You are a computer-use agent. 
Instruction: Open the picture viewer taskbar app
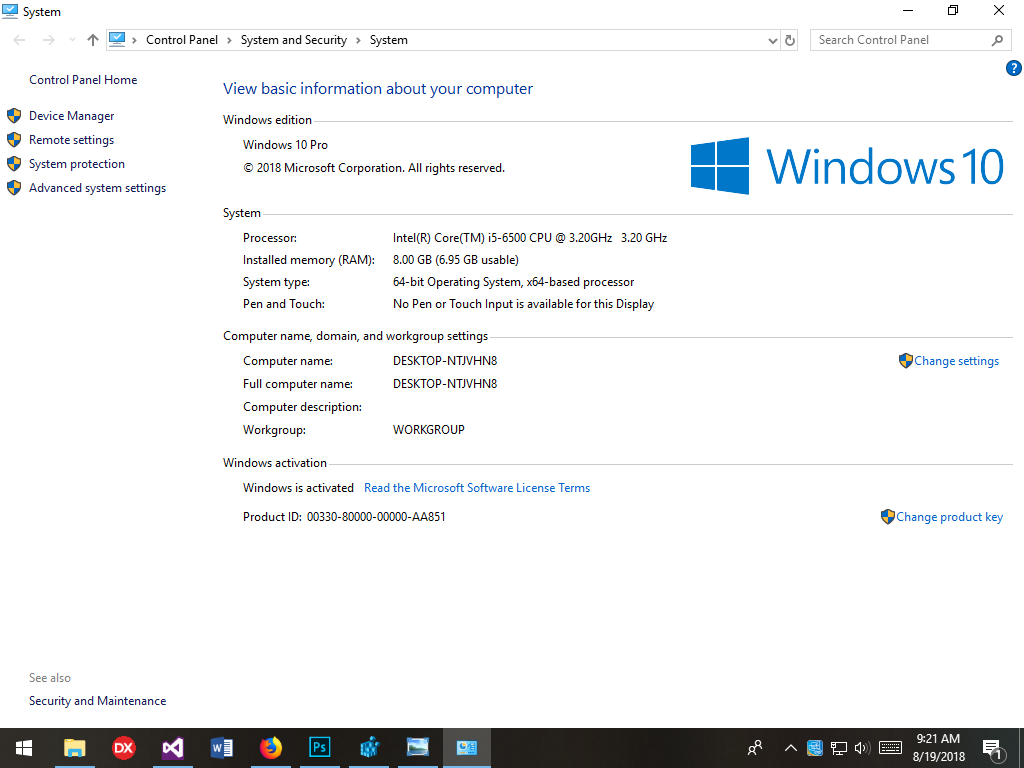418,748
